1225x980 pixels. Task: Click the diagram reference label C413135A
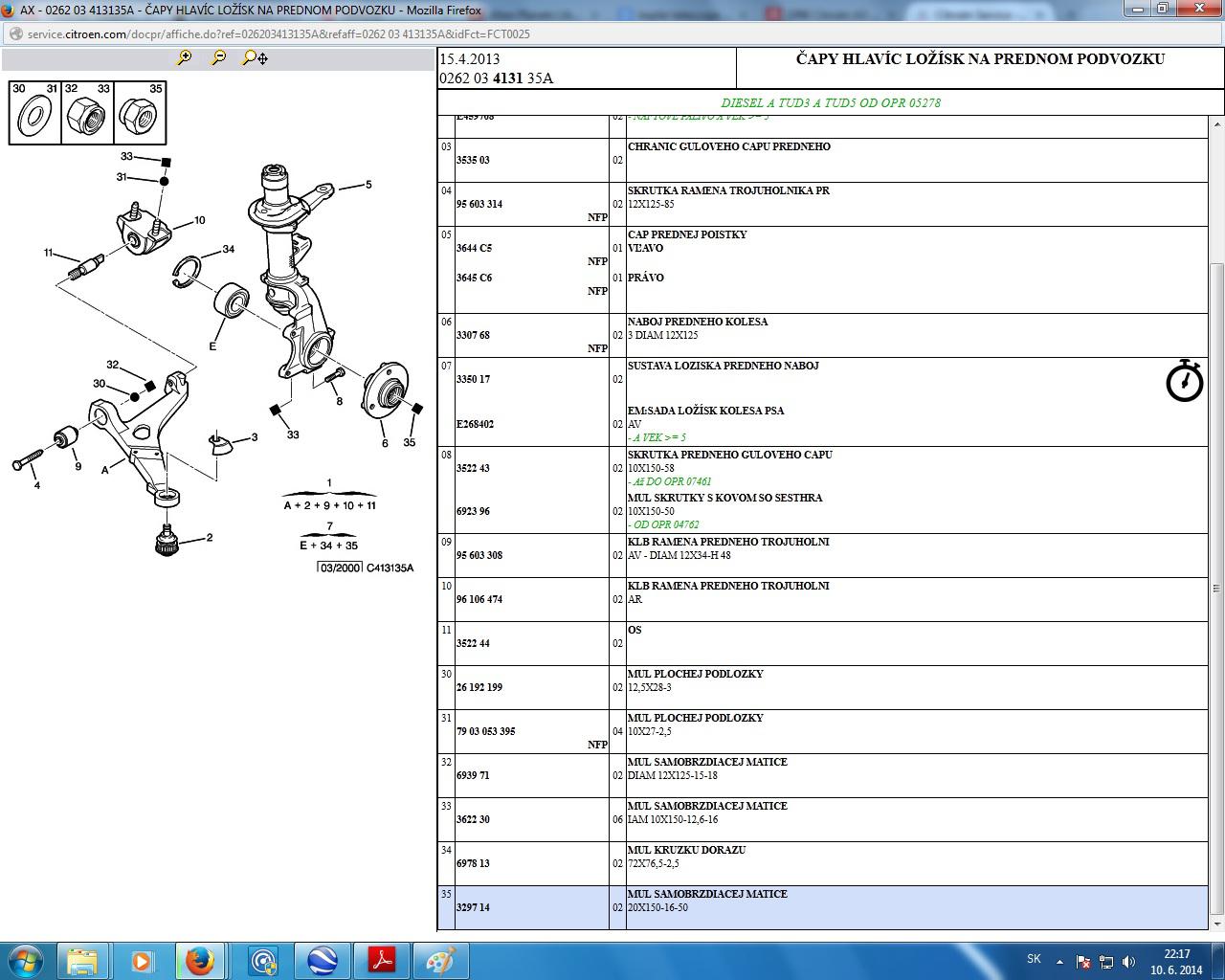[390, 568]
